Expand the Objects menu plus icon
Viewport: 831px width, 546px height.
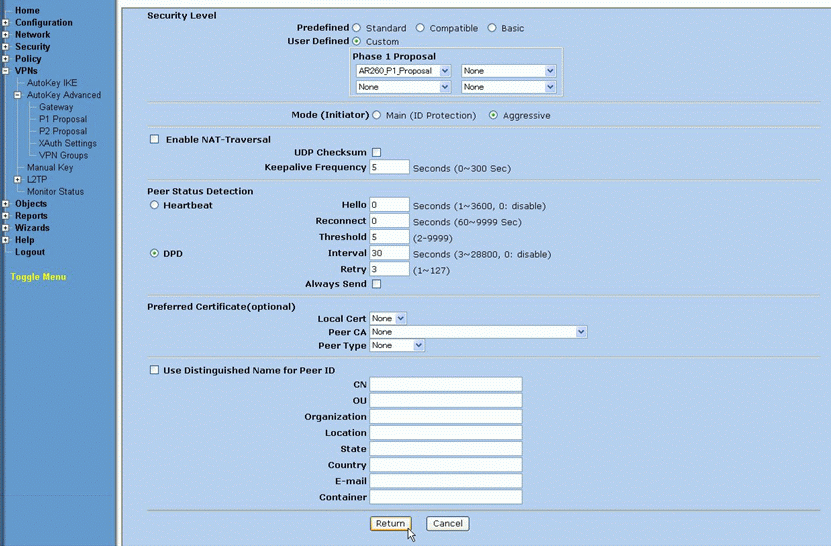[6, 204]
